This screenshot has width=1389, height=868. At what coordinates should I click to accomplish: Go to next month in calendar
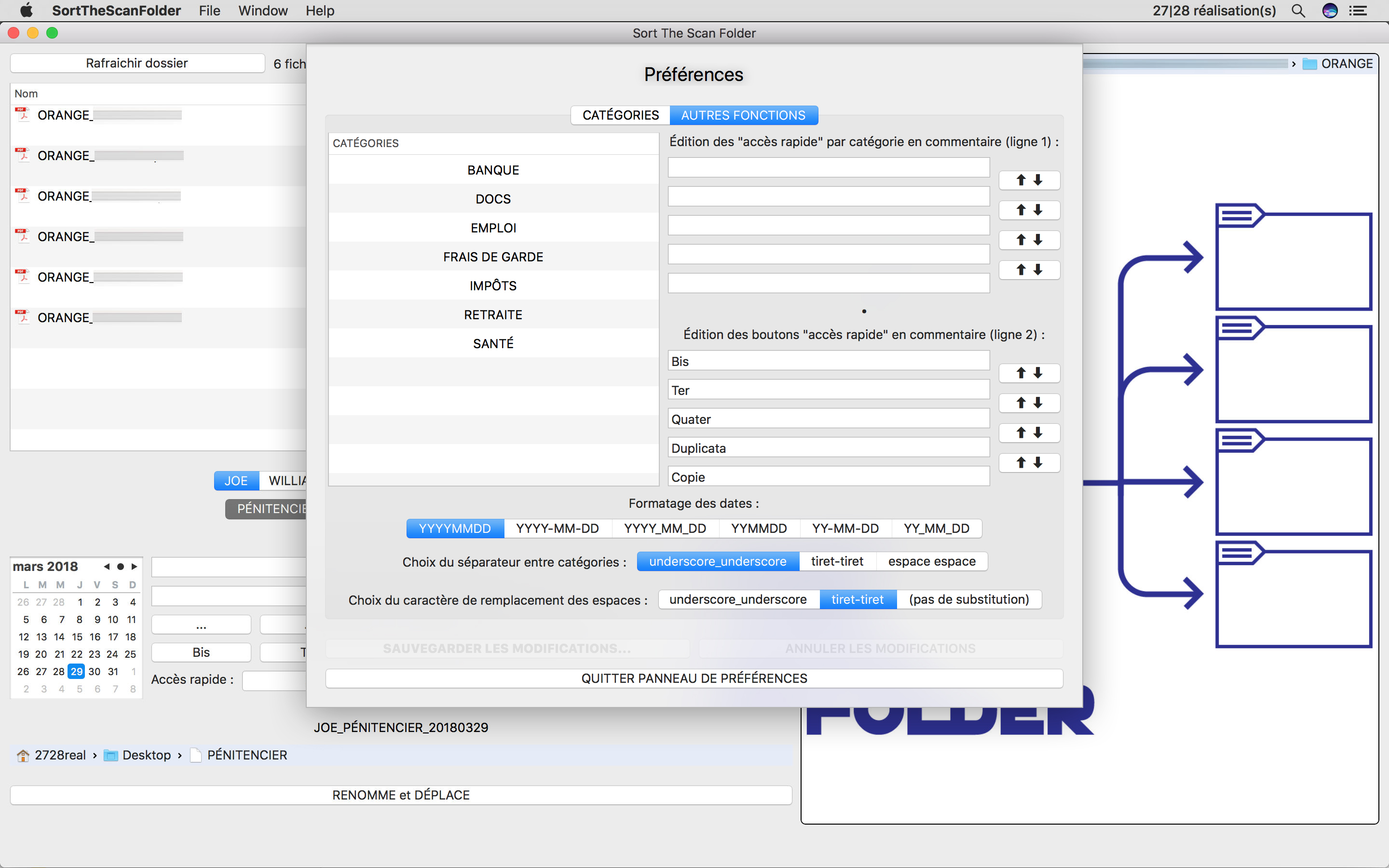click(x=134, y=567)
